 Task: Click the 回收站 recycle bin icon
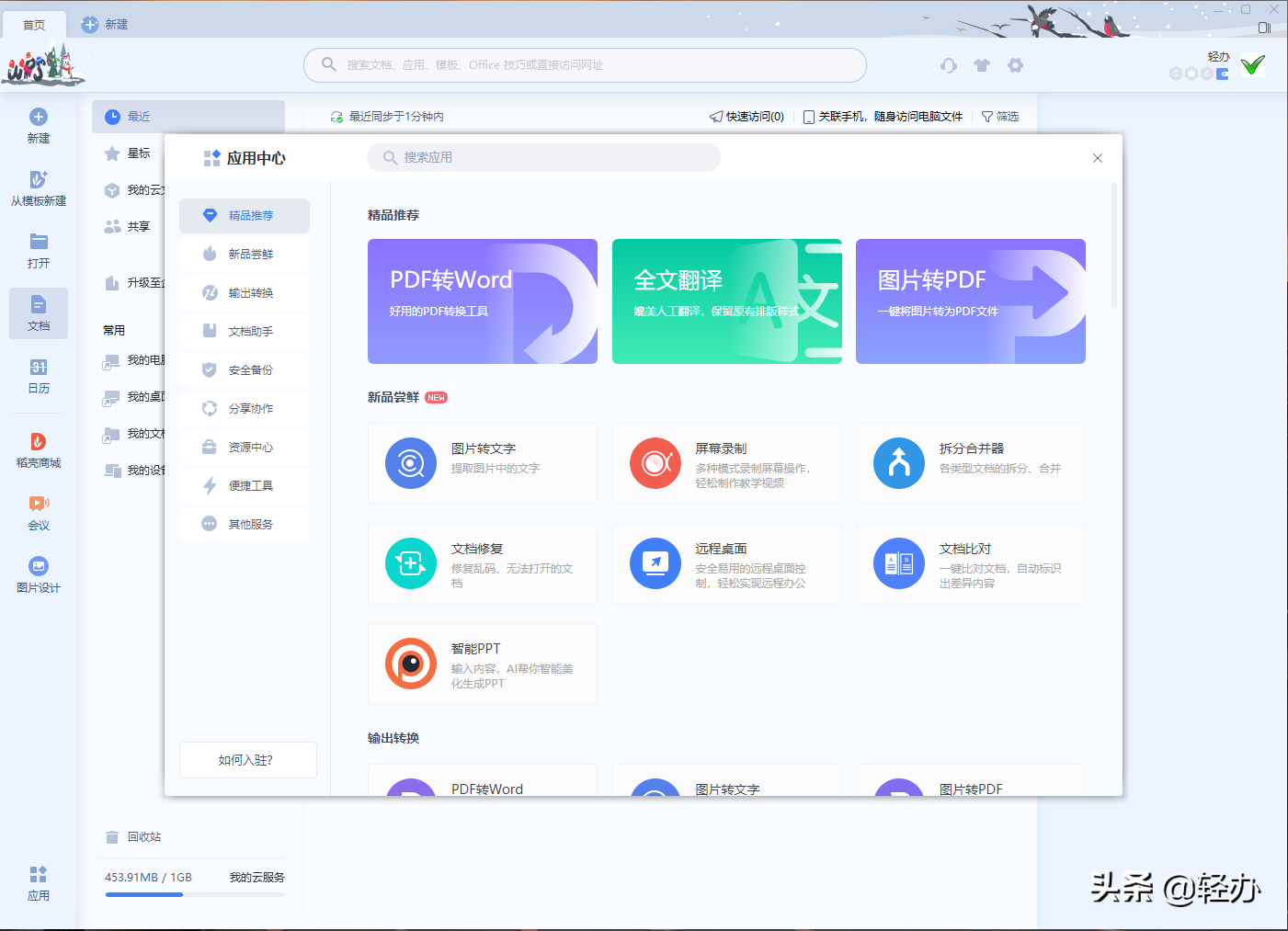(x=112, y=837)
